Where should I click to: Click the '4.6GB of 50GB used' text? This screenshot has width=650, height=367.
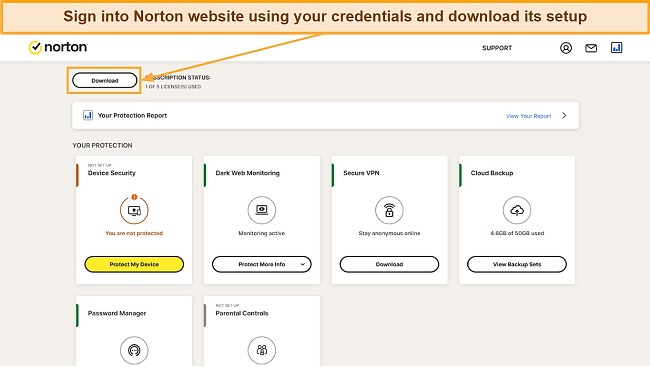tap(517, 233)
